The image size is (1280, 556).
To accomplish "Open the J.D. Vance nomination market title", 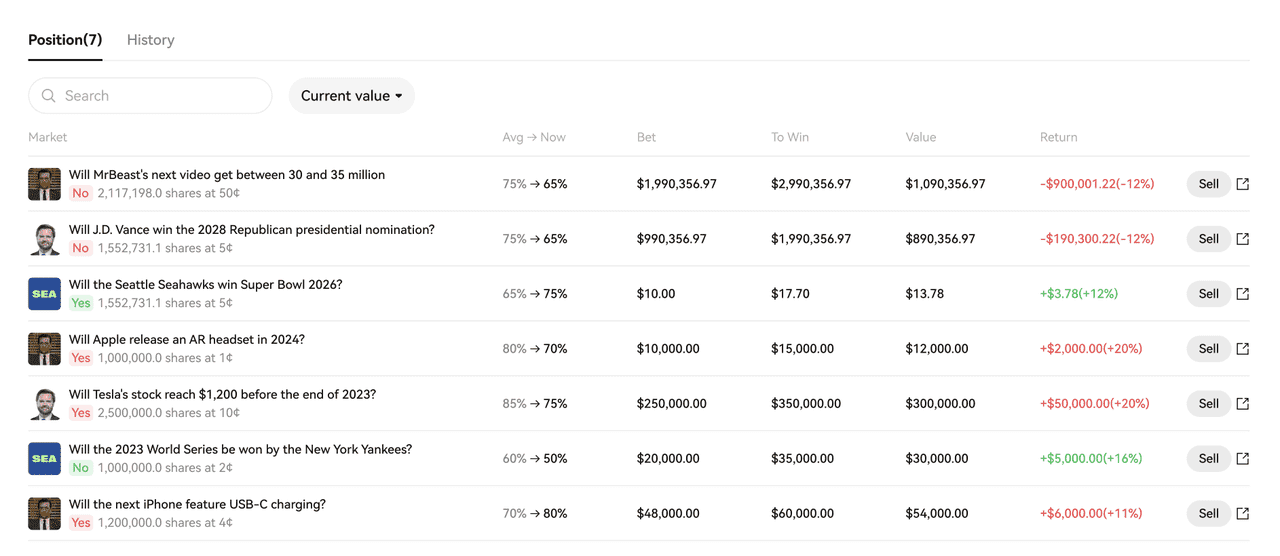I will pyautogui.click(x=251, y=230).
